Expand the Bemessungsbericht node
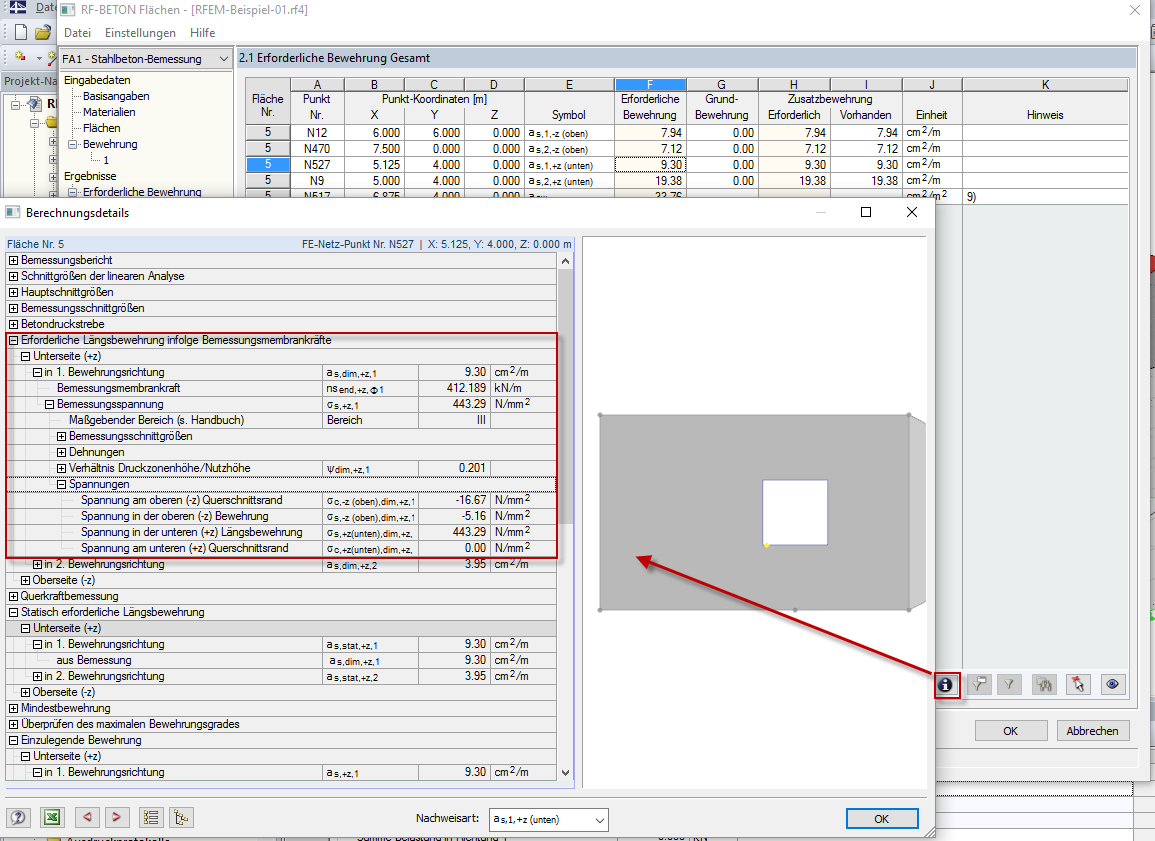The height and width of the screenshot is (841, 1155). (13, 260)
